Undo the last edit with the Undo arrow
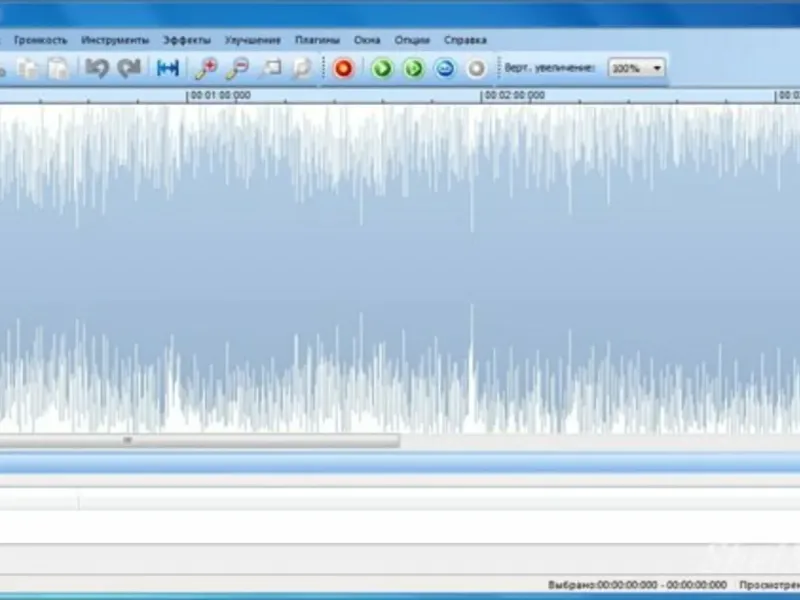The width and height of the screenshot is (800, 600). (97, 68)
